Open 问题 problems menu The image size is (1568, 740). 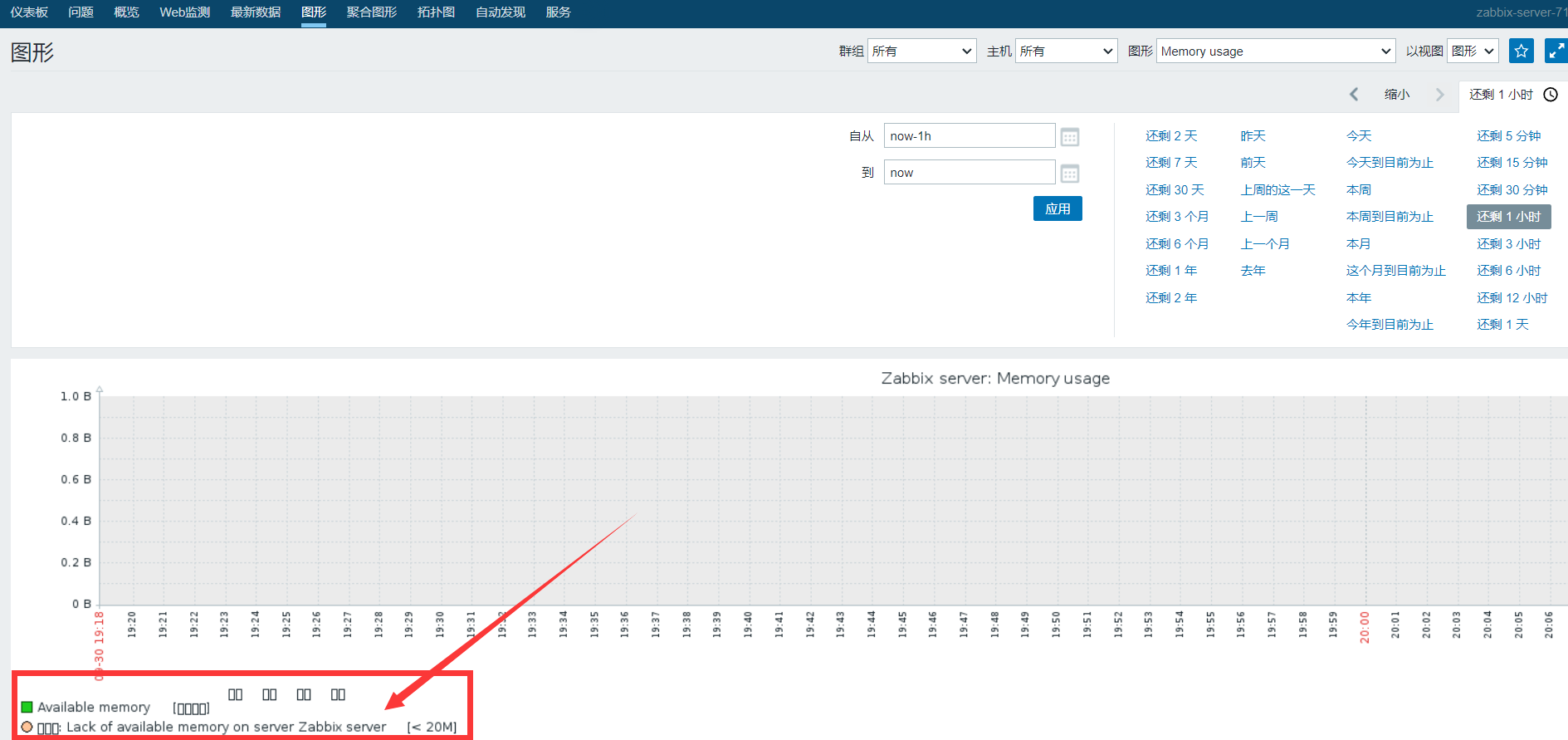pos(81,12)
